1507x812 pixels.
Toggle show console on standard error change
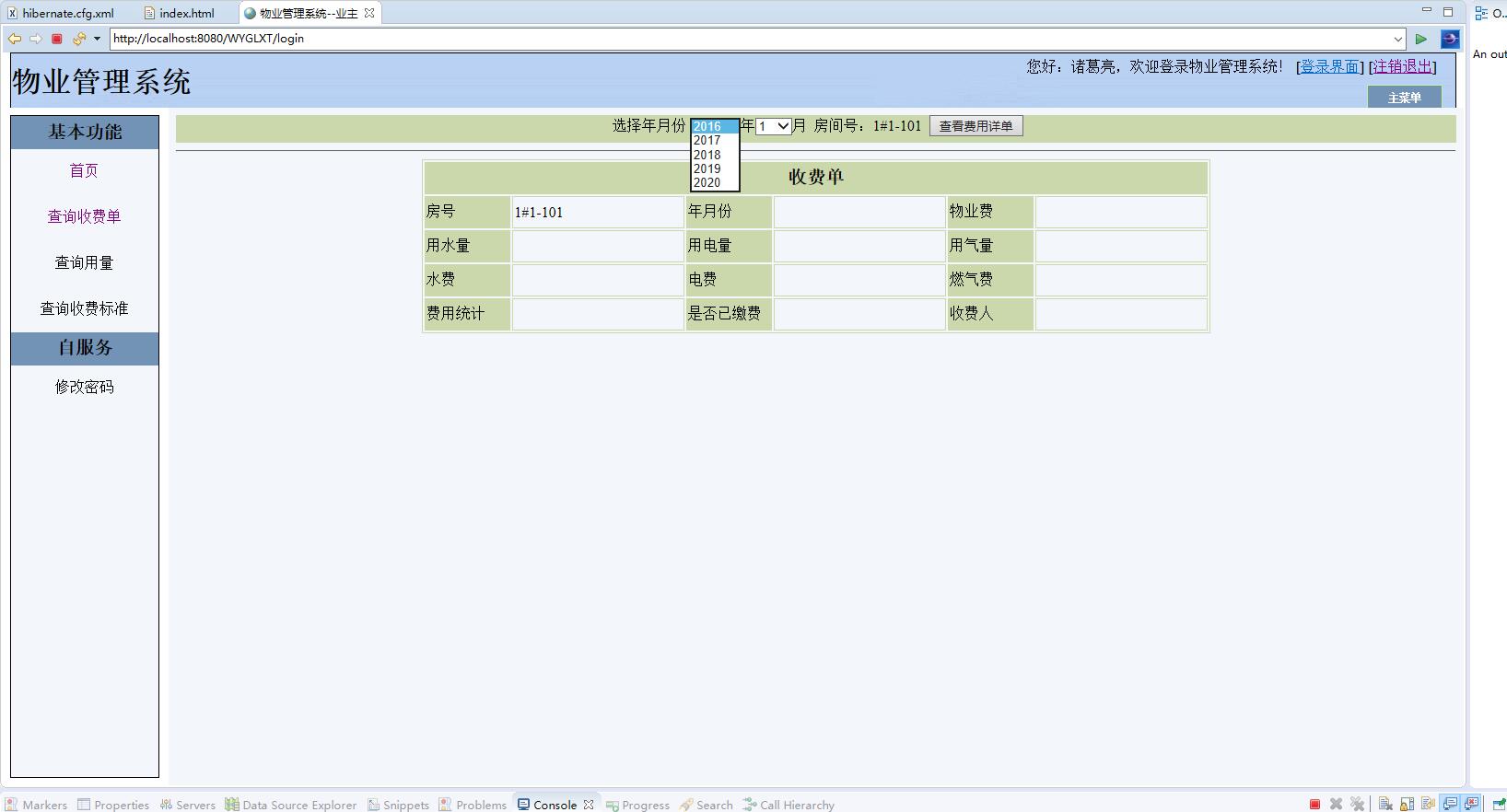pos(1472,804)
